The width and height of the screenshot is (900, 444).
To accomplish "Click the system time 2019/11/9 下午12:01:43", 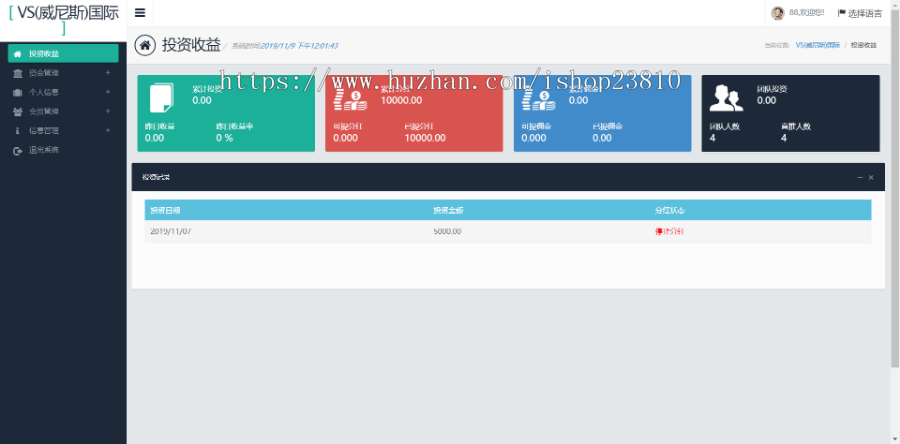I will 300,46.
